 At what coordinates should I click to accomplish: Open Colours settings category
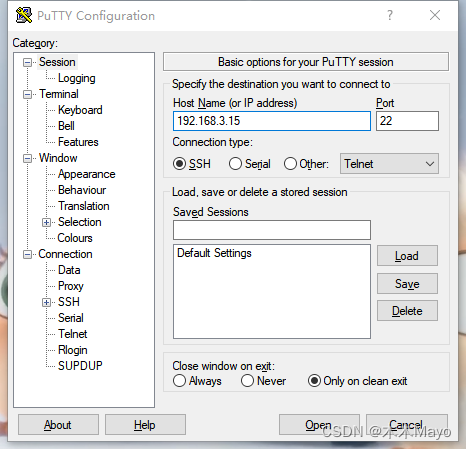tap(75, 238)
